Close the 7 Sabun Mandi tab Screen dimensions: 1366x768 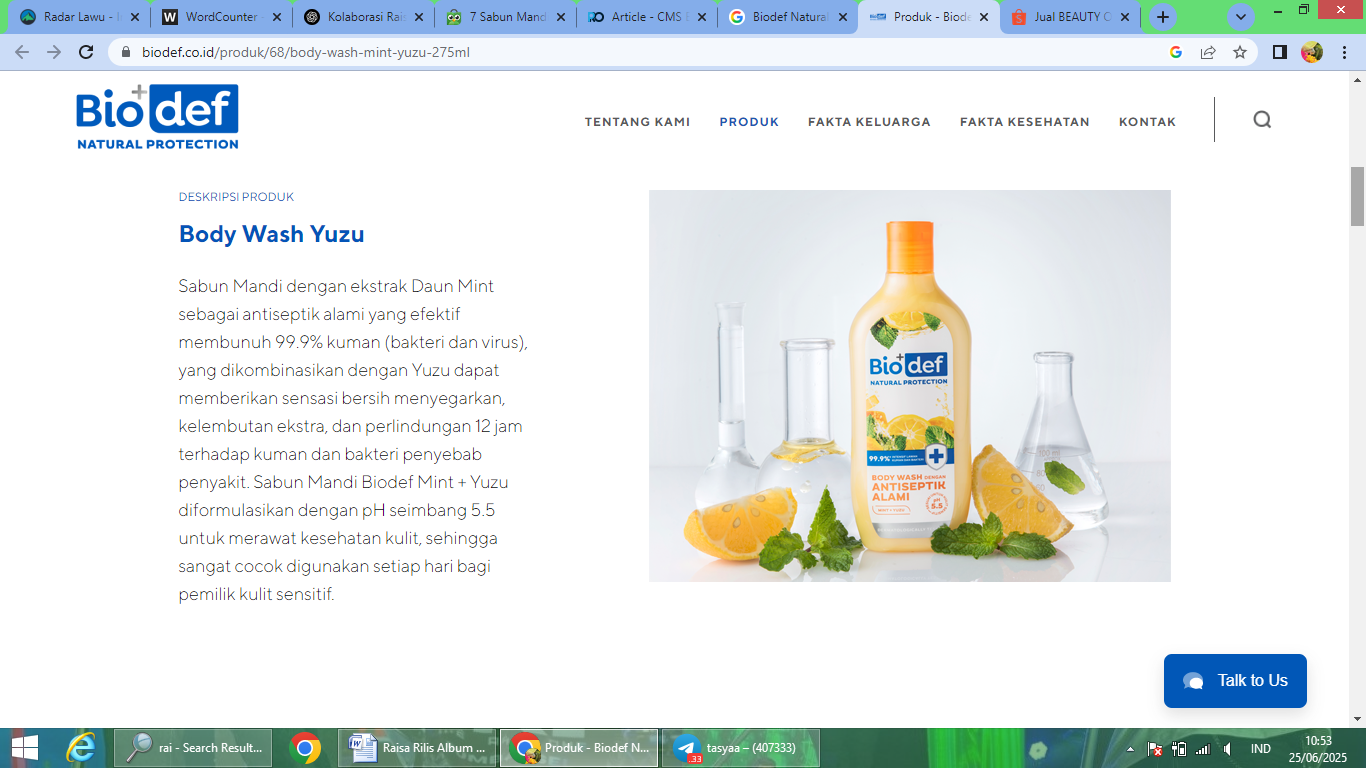point(560,17)
